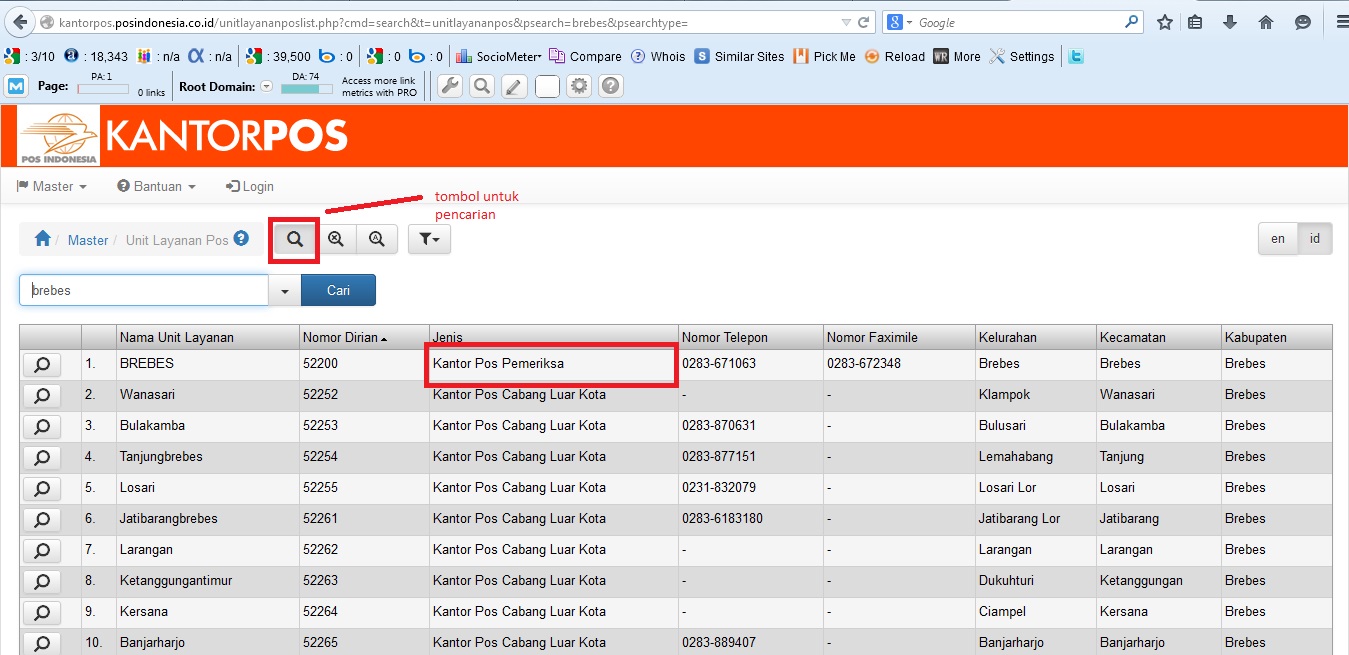Click the Master breadcrumb link

88,240
